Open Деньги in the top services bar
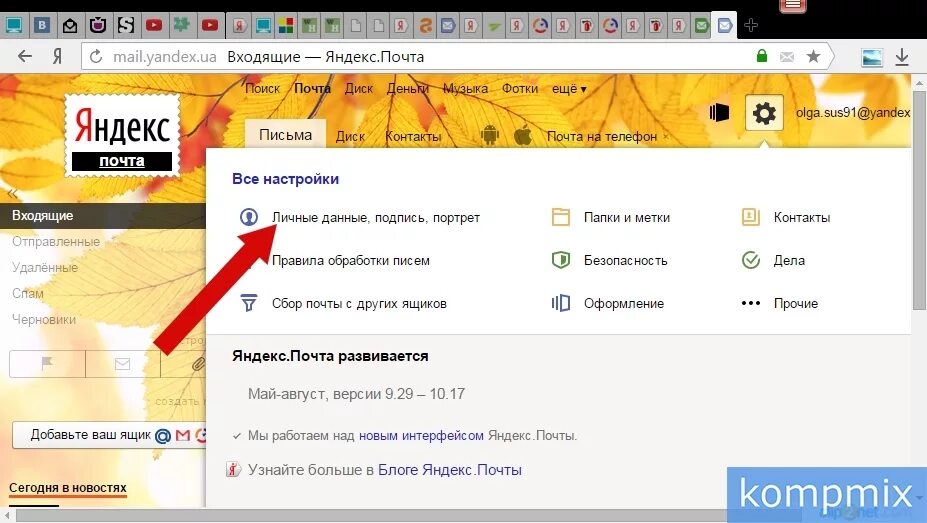927x523 pixels. coord(408,89)
